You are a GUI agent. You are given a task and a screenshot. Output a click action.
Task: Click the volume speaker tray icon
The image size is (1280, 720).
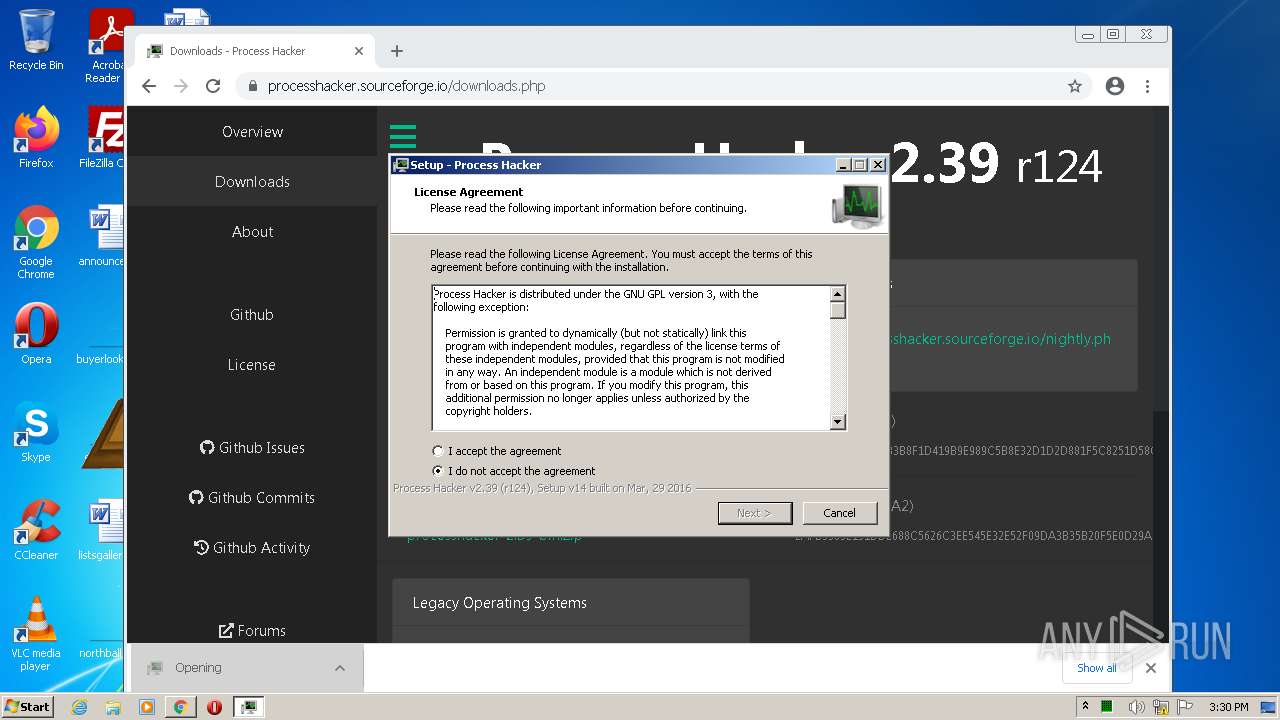point(1137,707)
